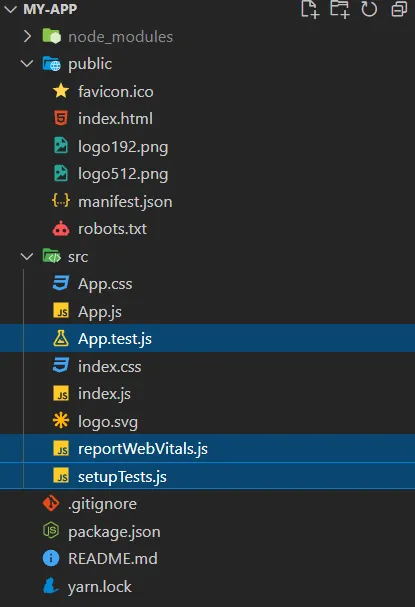Viewport: 415px width, 607px height.
Task: Open index.html file
Action: 115,119
